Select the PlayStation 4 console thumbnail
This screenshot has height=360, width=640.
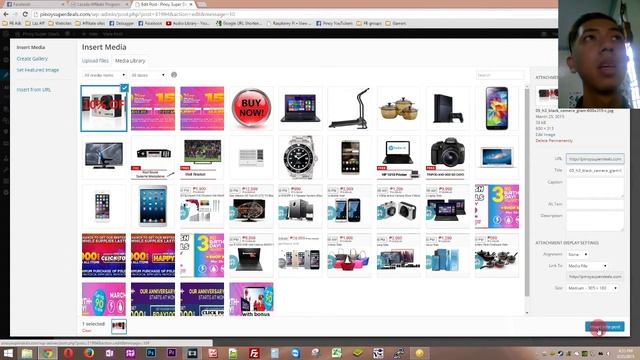(448, 108)
